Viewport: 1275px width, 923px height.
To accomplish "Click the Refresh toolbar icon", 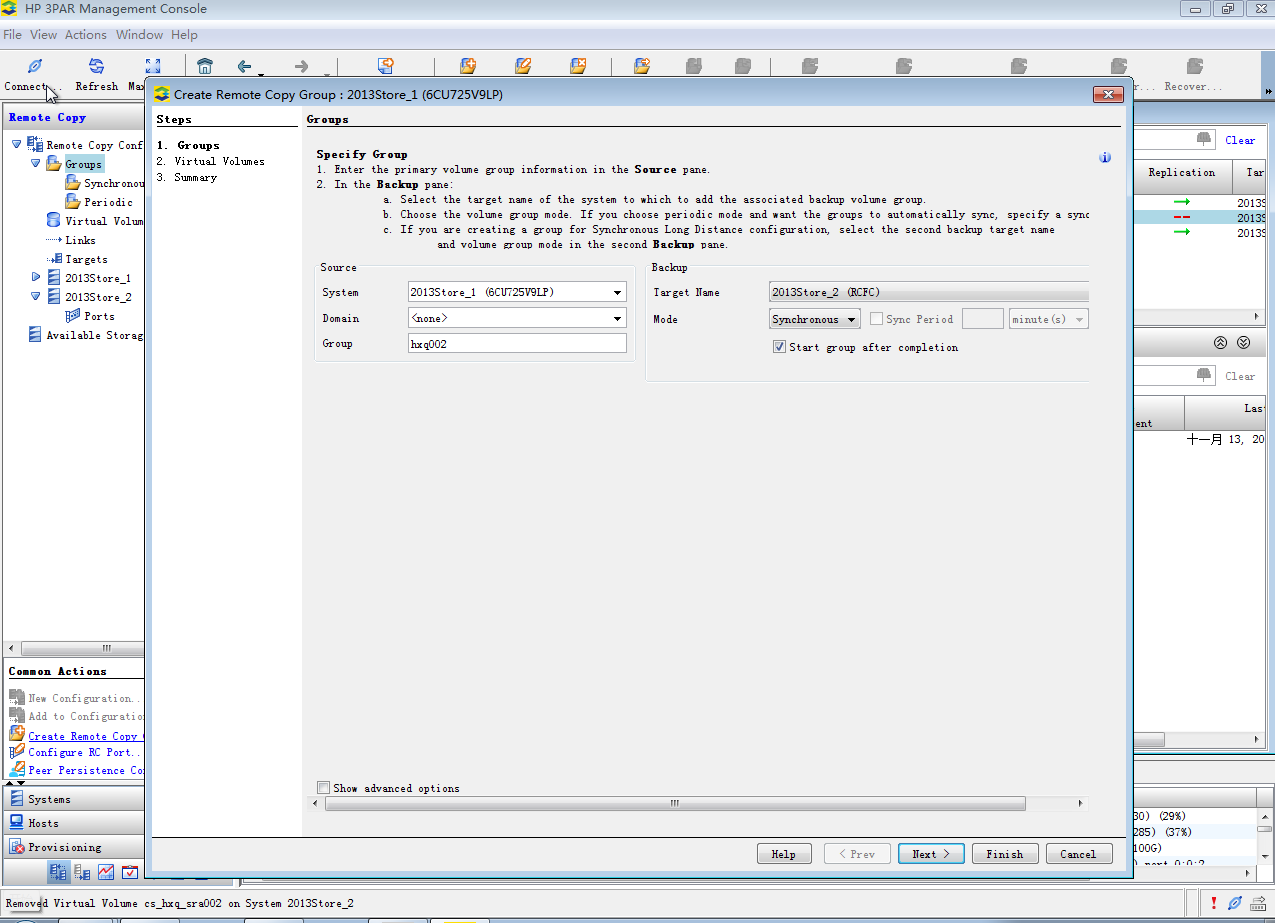I will (x=96, y=67).
